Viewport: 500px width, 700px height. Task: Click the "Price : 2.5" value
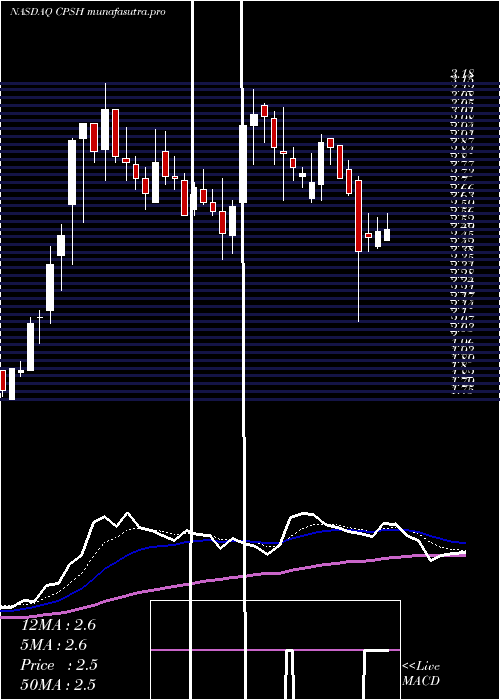coord(59,665)
